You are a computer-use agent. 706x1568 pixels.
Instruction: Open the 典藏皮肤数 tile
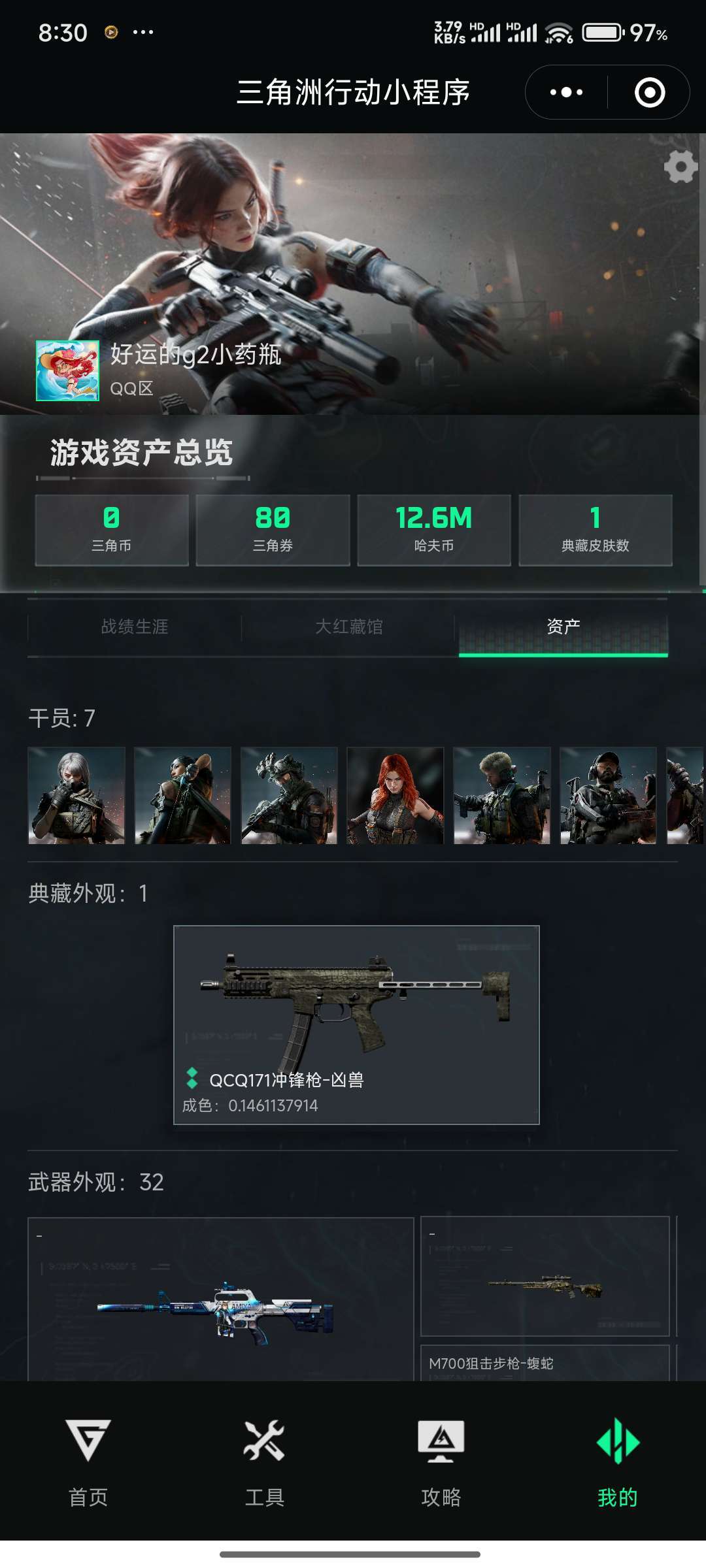[596, 530]
